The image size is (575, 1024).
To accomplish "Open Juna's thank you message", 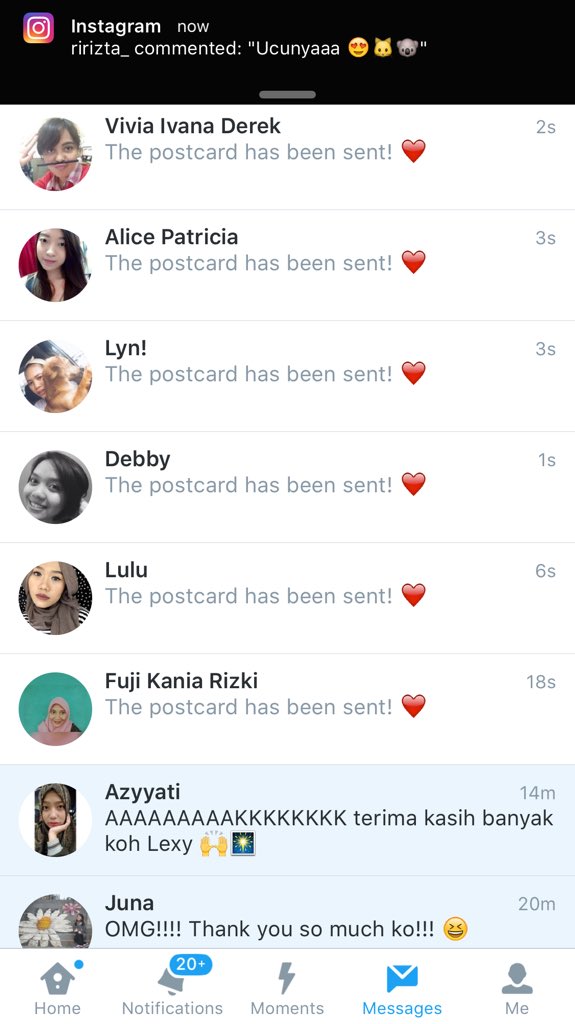I will pos(288,912).
